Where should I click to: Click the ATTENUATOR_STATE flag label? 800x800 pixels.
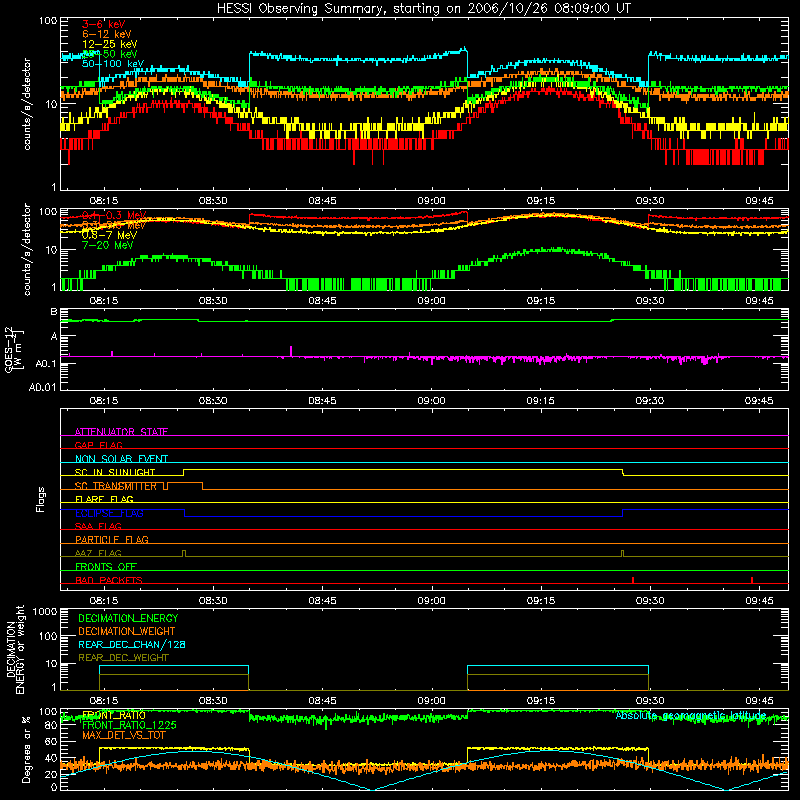point(121,432)
